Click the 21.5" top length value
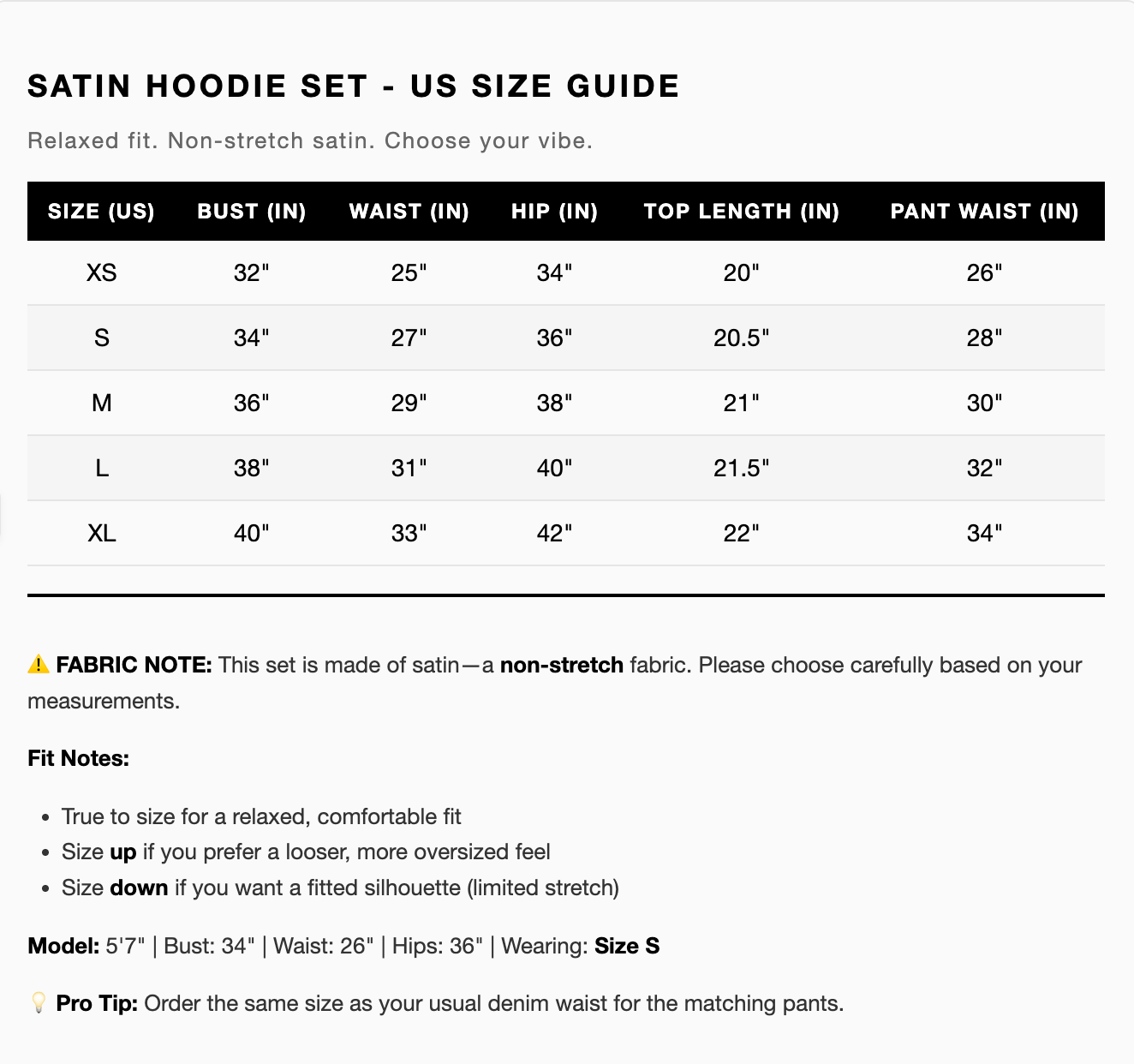The height and width of the screenshot is (1064, 1134). (742, 469)
